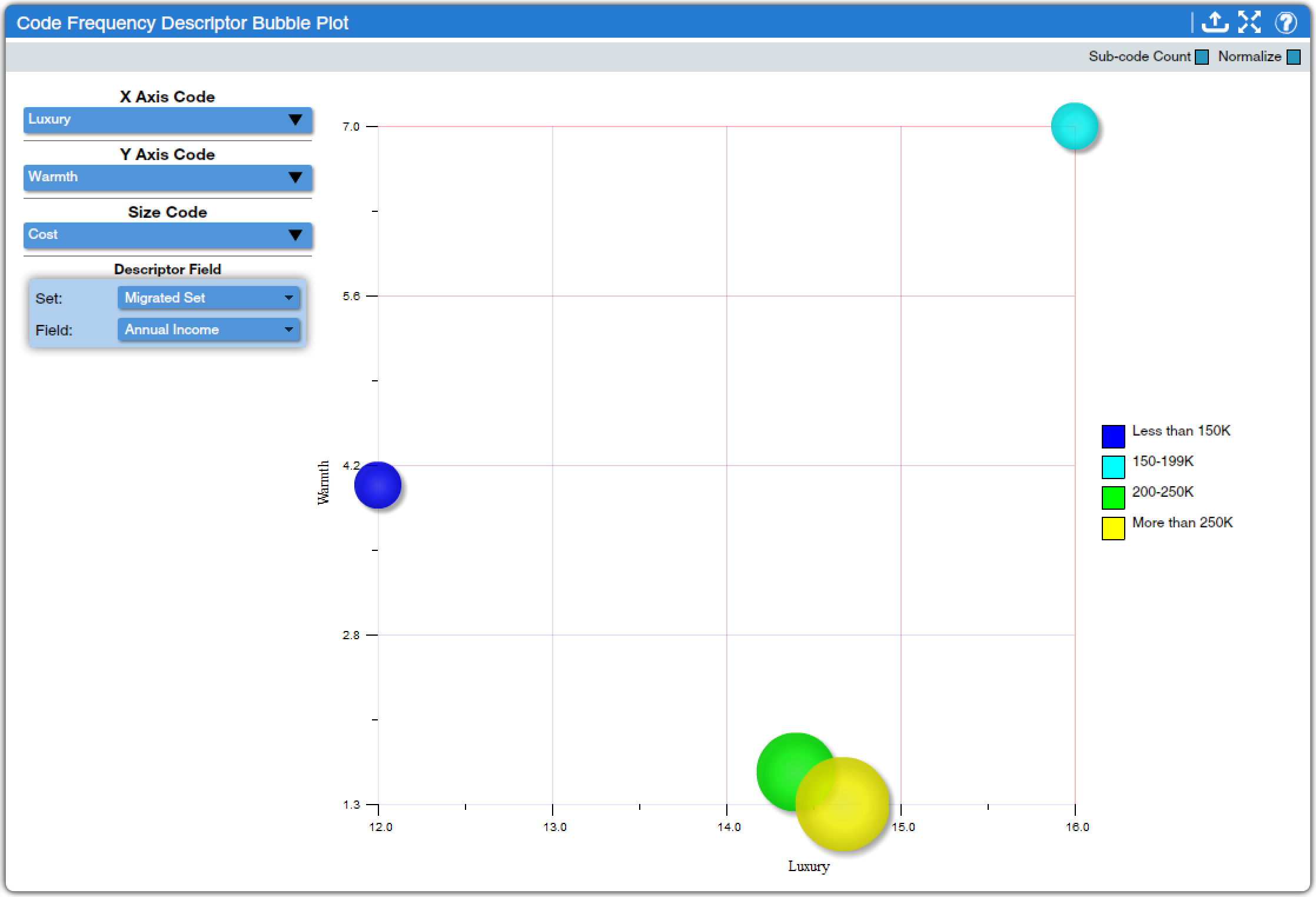Click the 5.6 y-axis tick label
Image resolution: width=1316 pixels, height=897 pixels.
pyautogui.click(x=351, y=296)
